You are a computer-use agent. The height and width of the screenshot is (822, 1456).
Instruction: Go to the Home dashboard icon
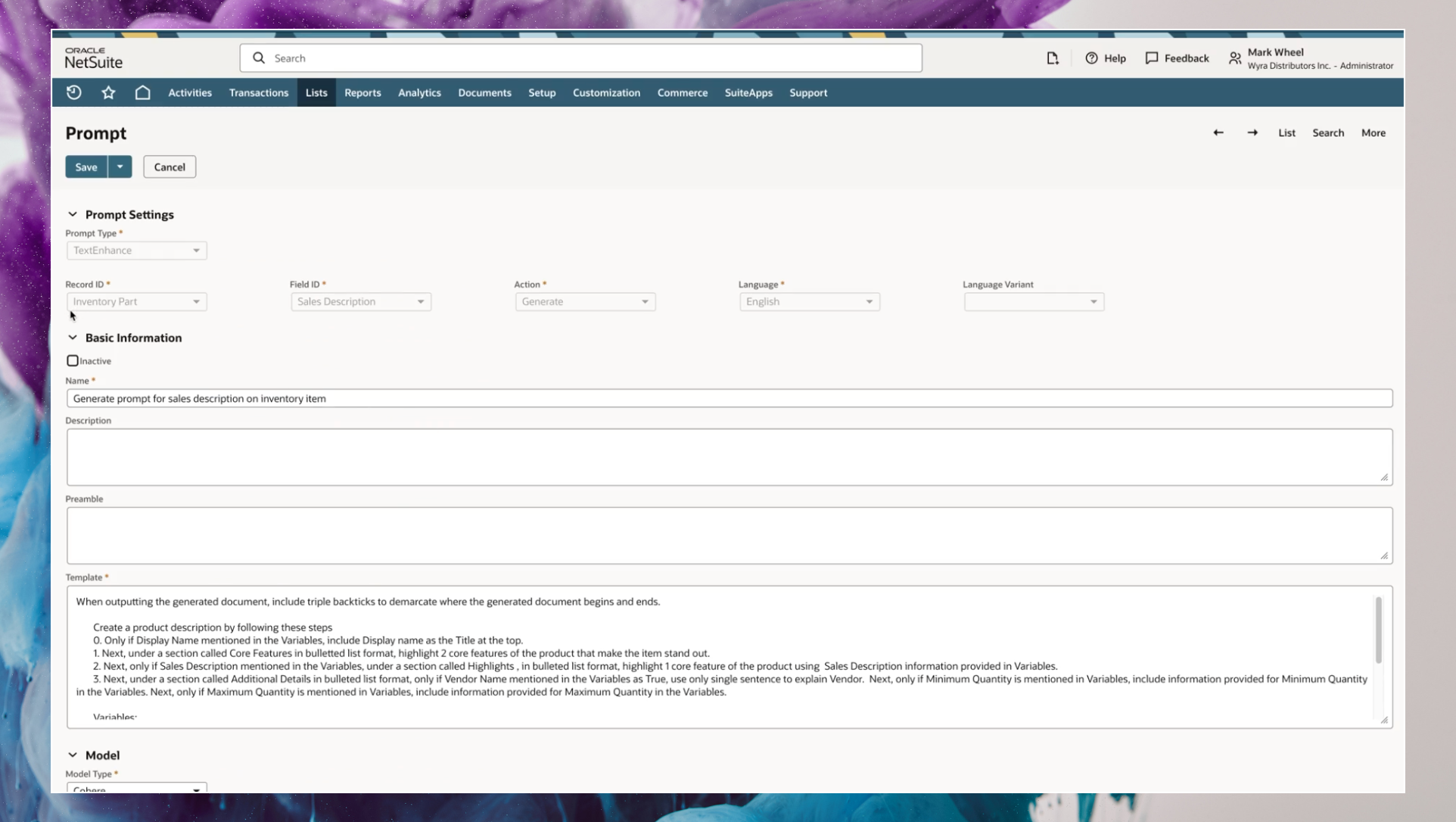(142, 92)
